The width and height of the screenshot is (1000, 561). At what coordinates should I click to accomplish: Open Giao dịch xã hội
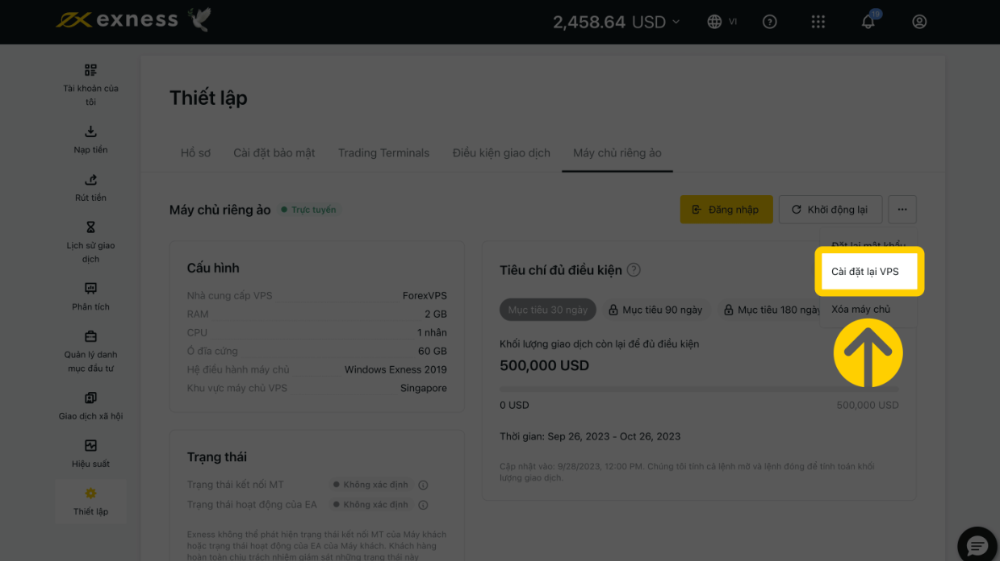pos(91,406)
